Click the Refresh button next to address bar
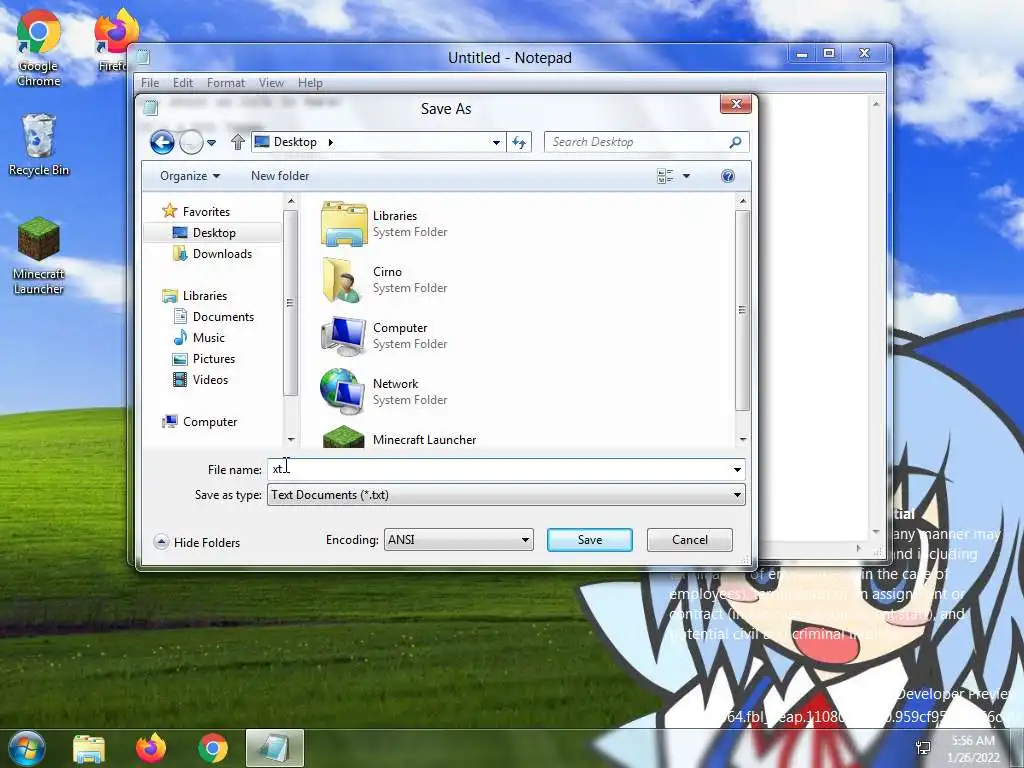Viewport: 1024px width, 768px height. [x=519, y=142]
